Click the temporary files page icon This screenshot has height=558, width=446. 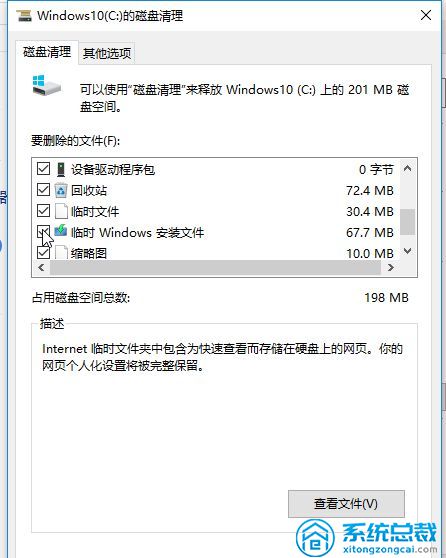click(61, 211)
